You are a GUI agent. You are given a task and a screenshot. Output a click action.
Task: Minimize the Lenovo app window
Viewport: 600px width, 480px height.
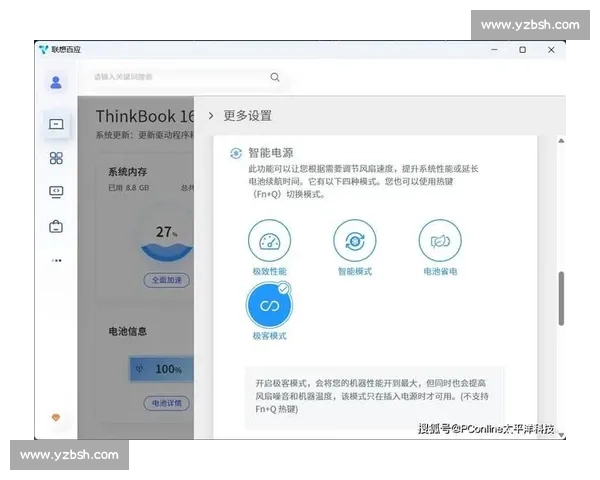(x=494, y=50)
